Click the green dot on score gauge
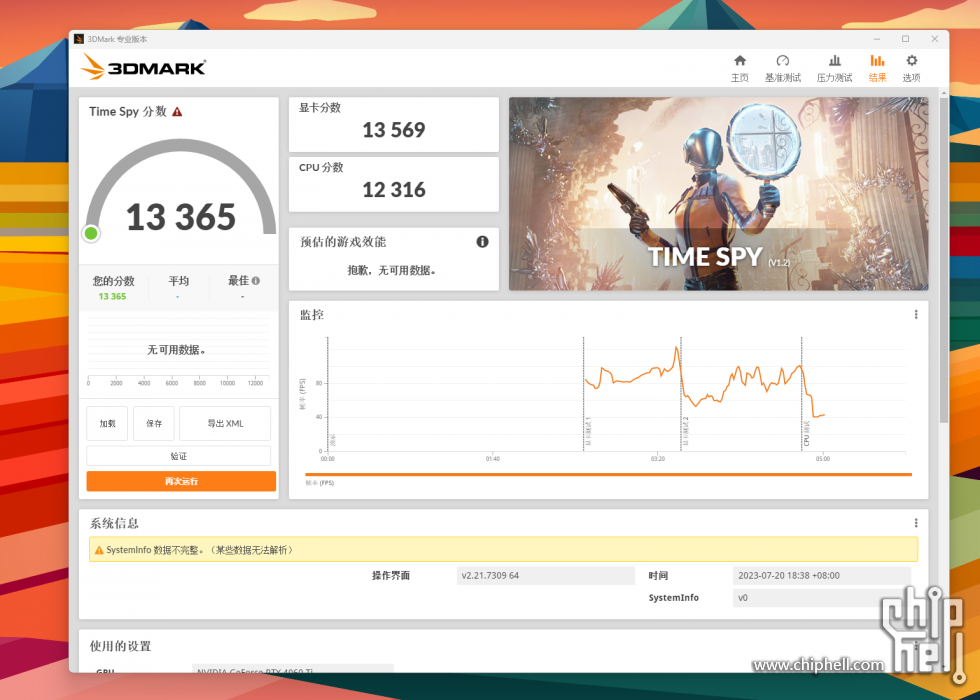The width and height of the screenshot is (980, 700). tap(91, 233)
